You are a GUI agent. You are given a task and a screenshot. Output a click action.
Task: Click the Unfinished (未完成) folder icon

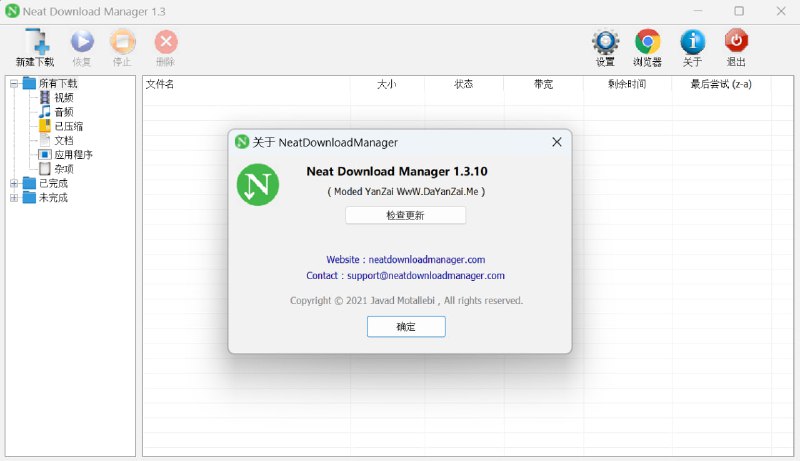click(29, 197)
